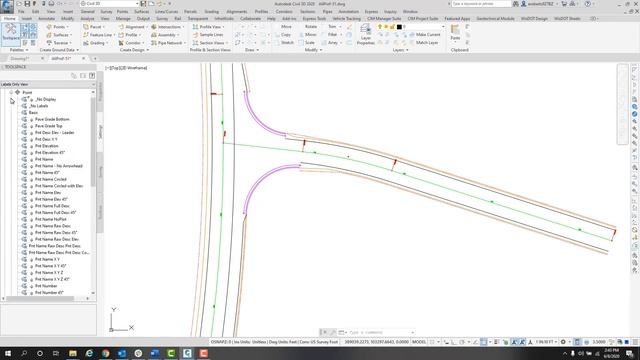Open the Alignments menu
The height and width of the screenshot is (360, 640).
click(237, 11)
